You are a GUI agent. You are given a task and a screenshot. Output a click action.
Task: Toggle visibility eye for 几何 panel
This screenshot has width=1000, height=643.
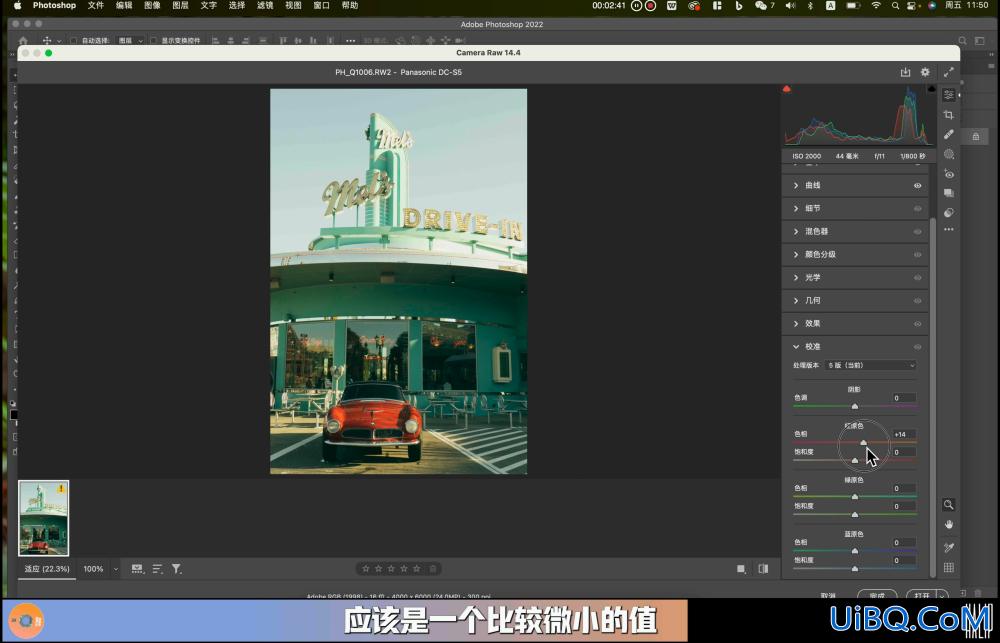(918, 300)
